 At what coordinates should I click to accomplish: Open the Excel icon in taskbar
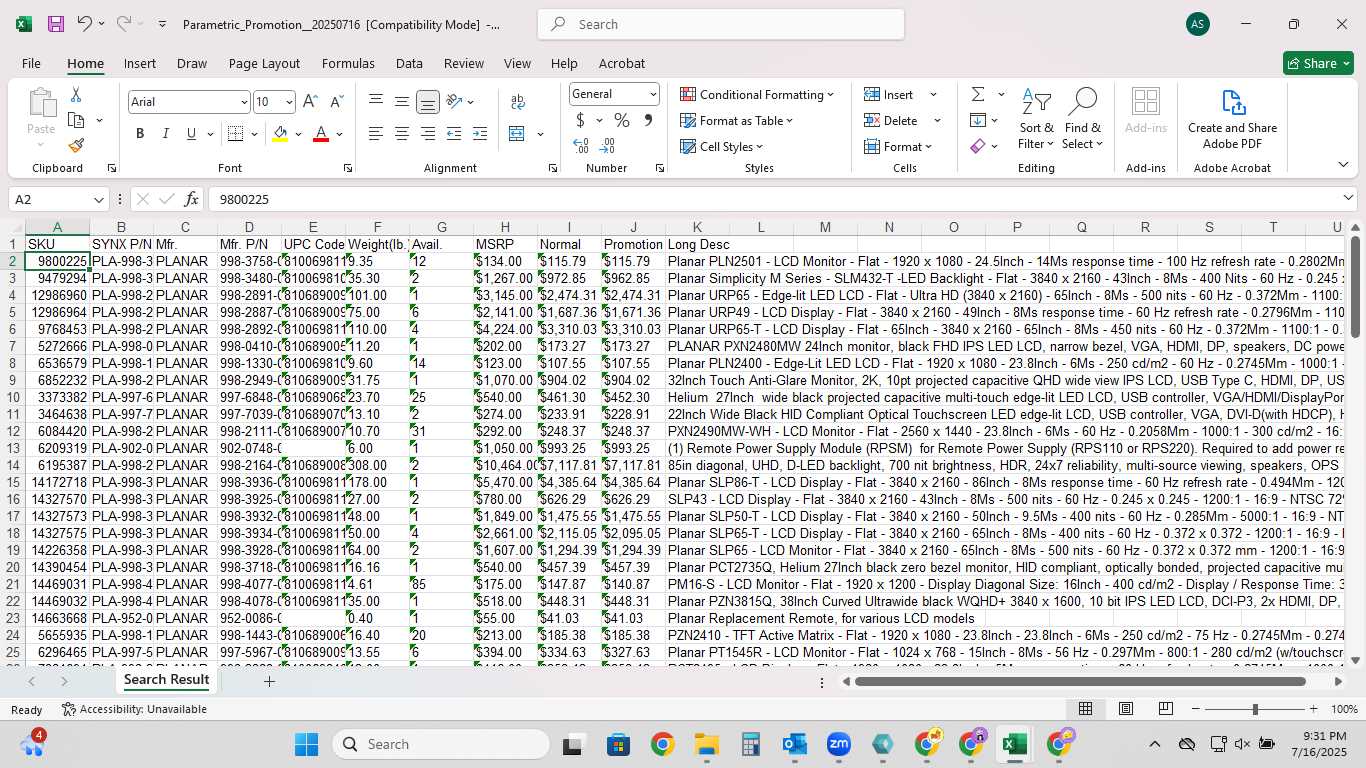pos(1014,744)
